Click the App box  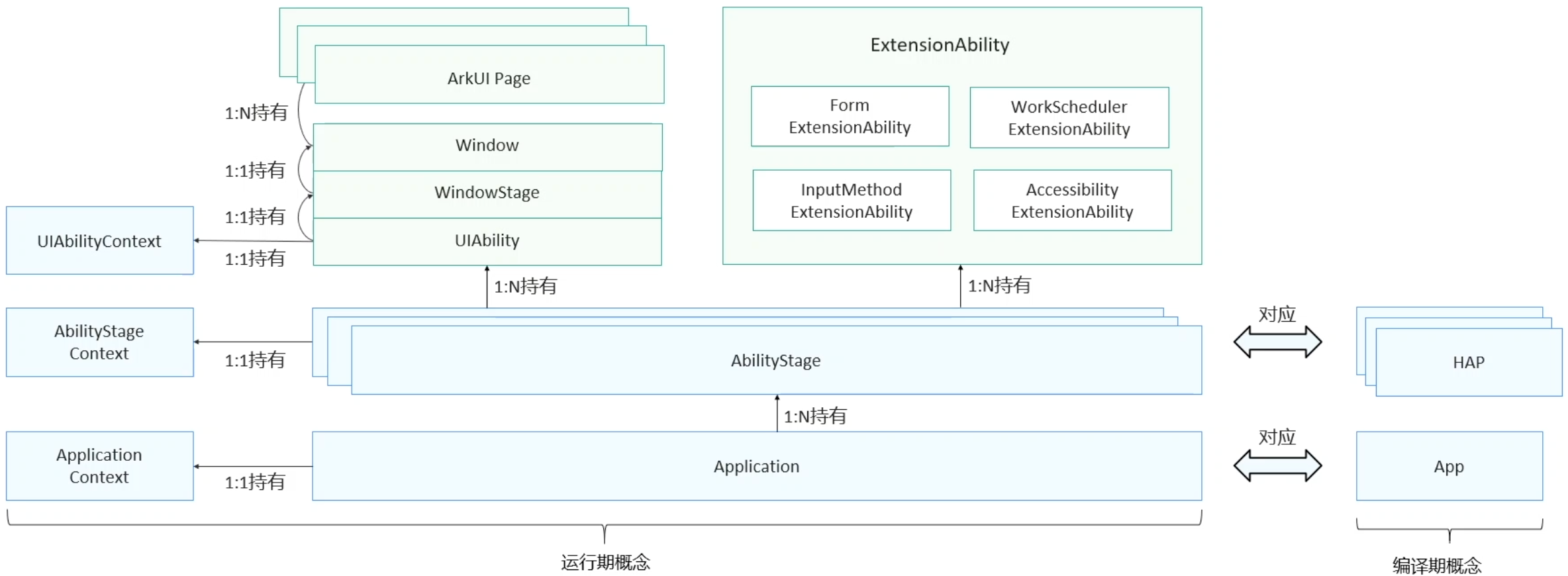click(x=1449, y=466)
